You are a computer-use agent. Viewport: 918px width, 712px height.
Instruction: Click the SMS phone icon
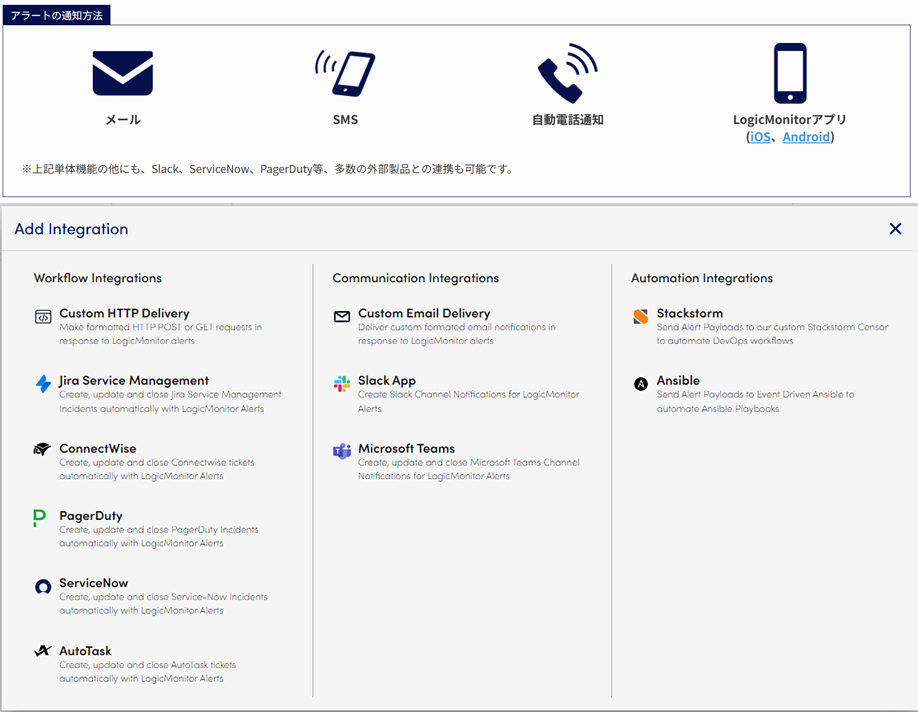(x=345, y=74)
